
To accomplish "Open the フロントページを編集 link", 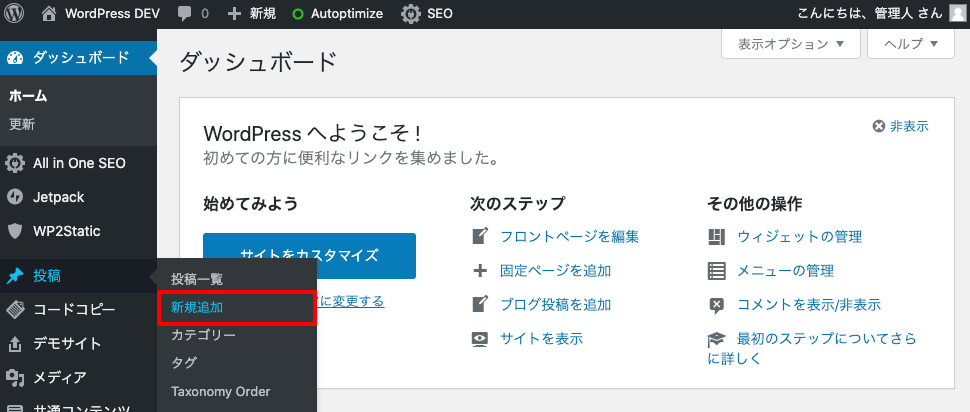I will tap(569, 237).
